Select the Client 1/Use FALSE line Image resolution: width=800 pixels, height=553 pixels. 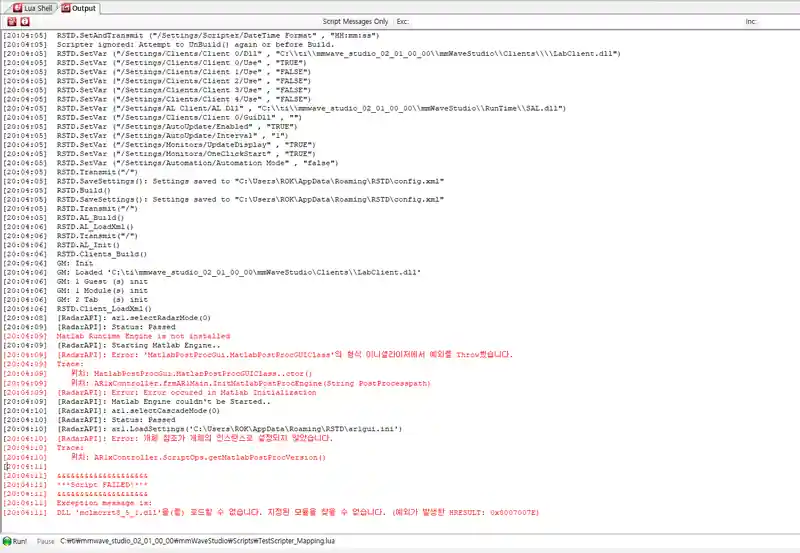pos(157,72)
